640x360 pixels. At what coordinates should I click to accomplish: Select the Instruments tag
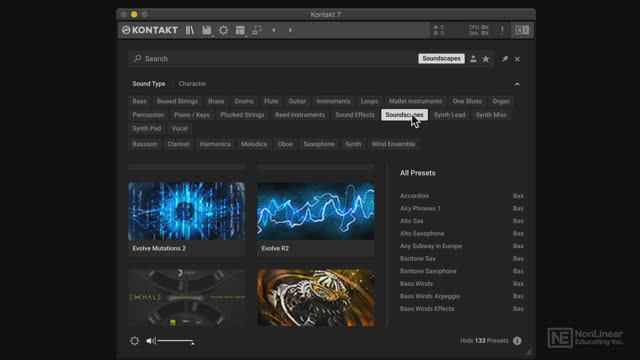pos(333,101)
